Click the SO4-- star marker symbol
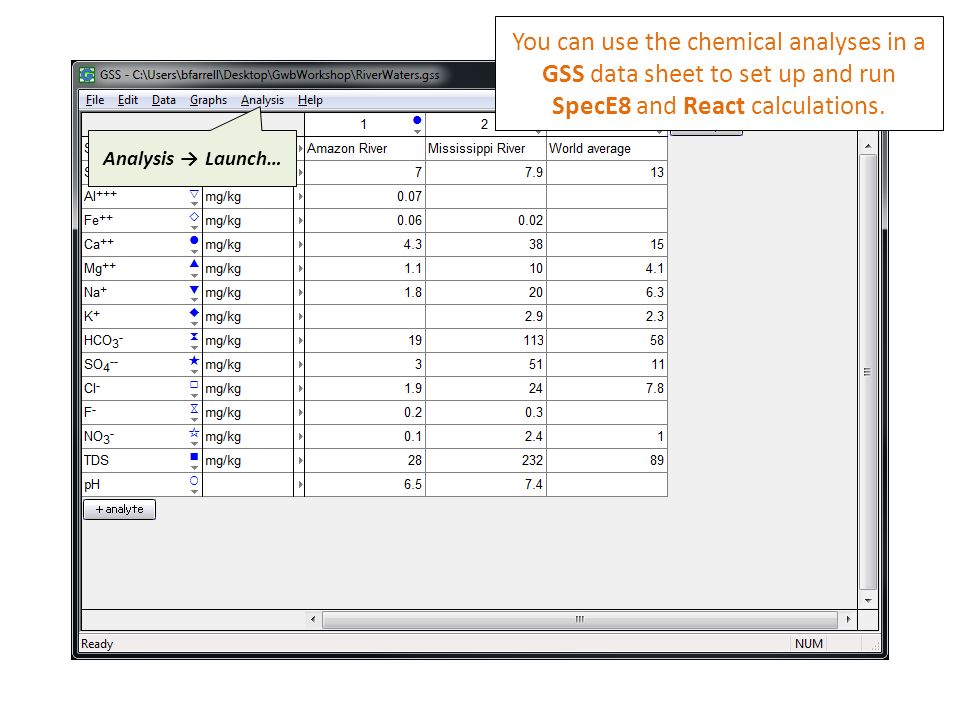960x720 pixels. tap(194, 361)
